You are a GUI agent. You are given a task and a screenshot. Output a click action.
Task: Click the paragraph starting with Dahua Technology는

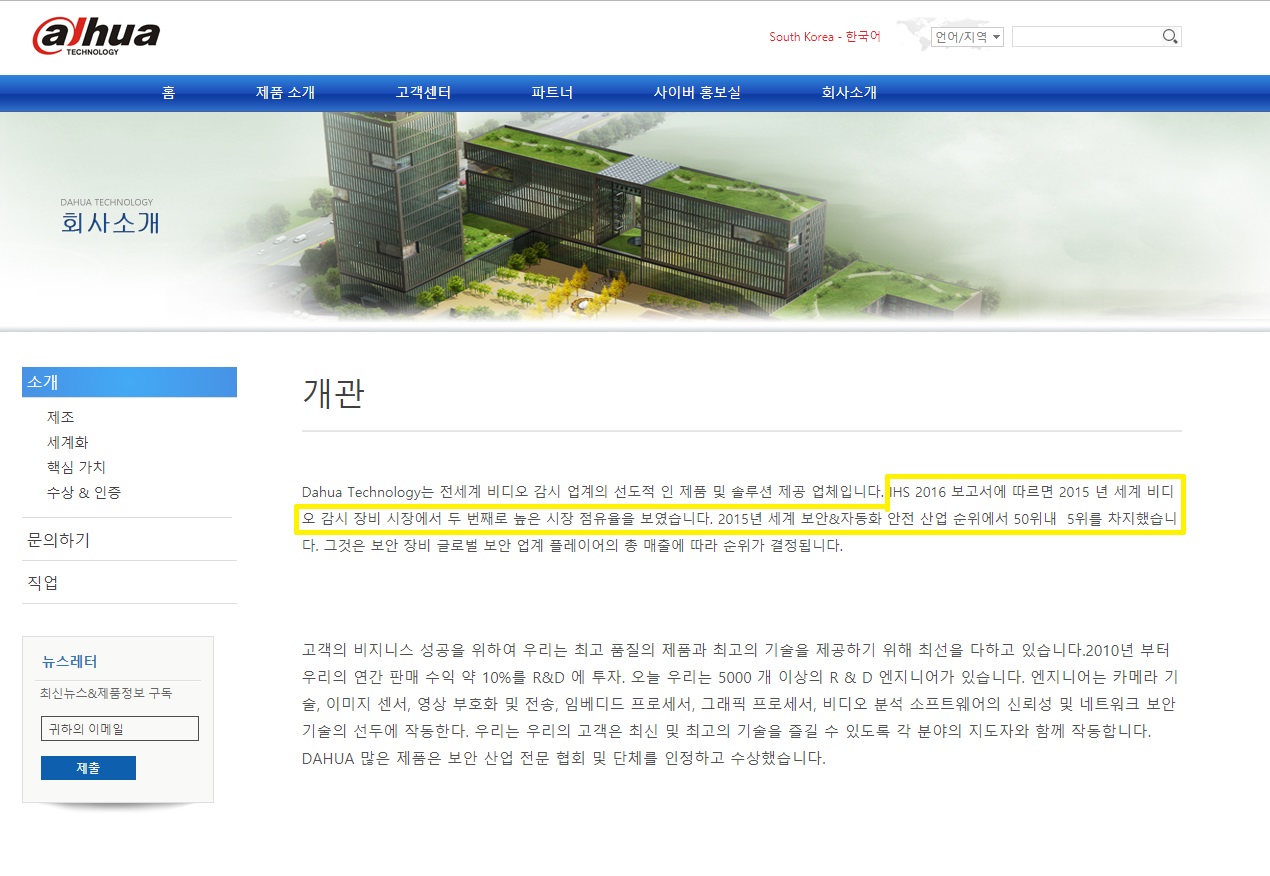(742, 519)
